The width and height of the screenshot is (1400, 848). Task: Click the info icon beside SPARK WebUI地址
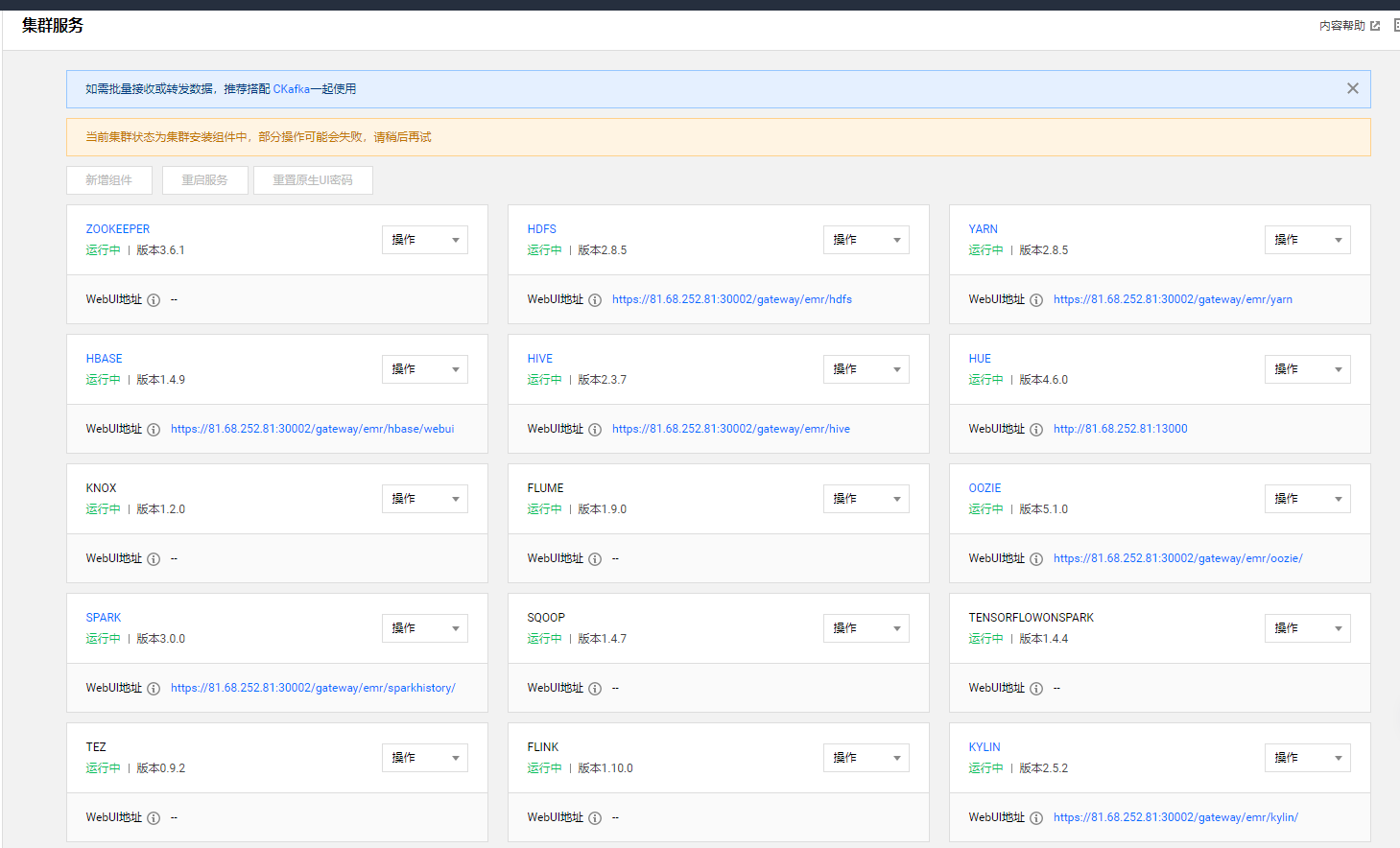(154, 689)
